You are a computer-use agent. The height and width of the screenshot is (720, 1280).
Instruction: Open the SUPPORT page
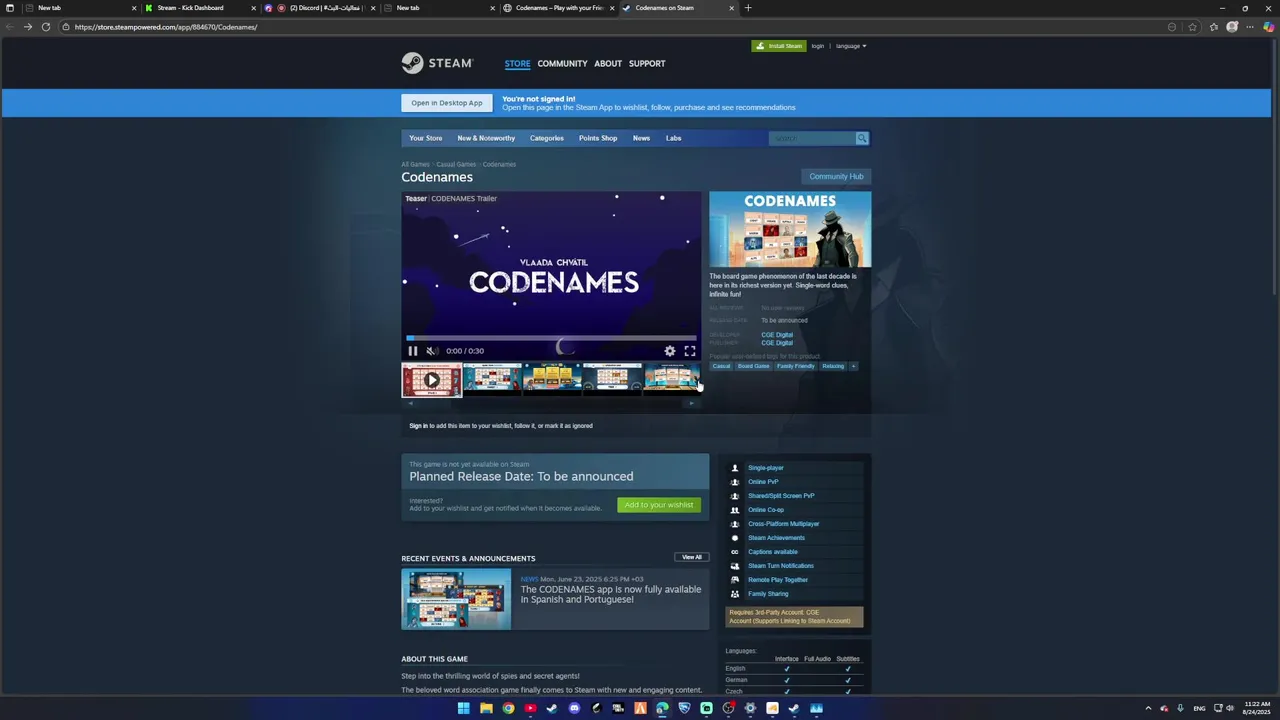647,64
